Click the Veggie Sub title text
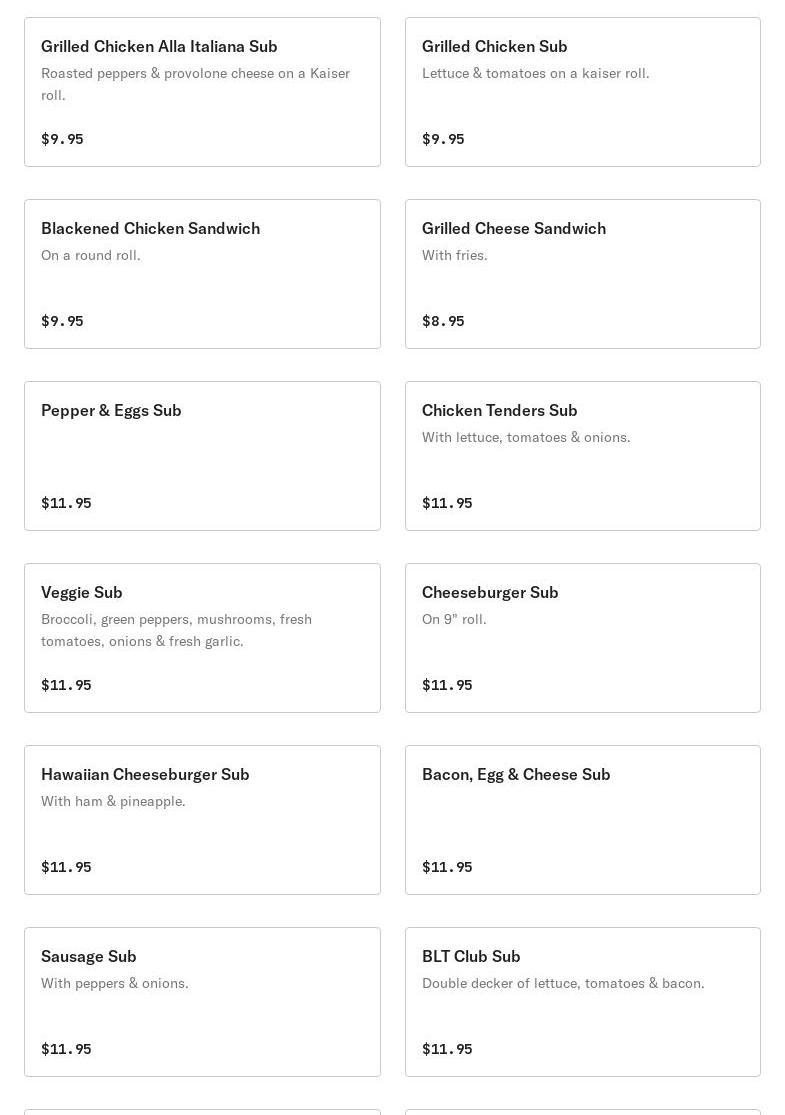 coord(82,593)
